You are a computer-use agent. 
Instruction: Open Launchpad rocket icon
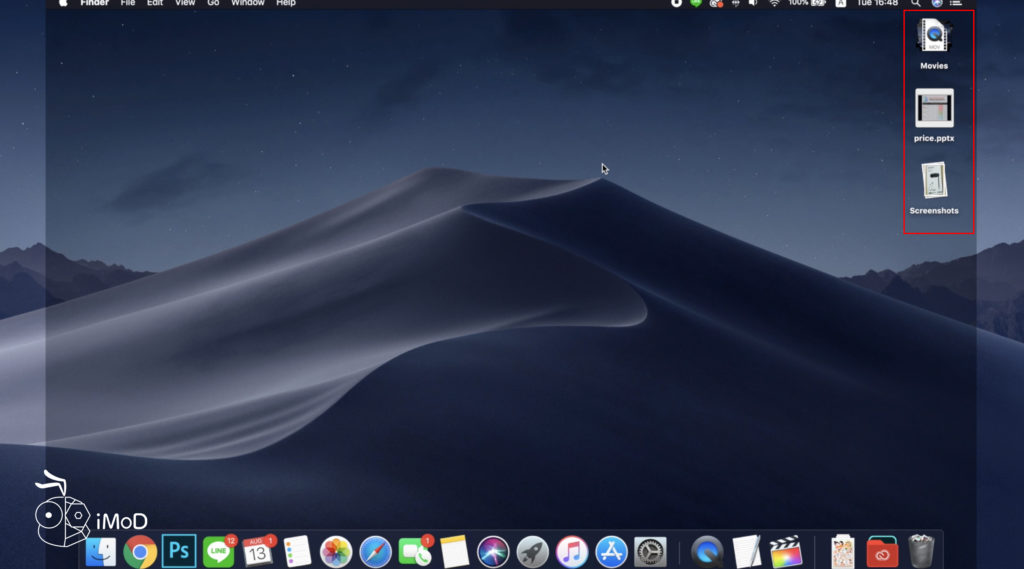pos(532,553)
